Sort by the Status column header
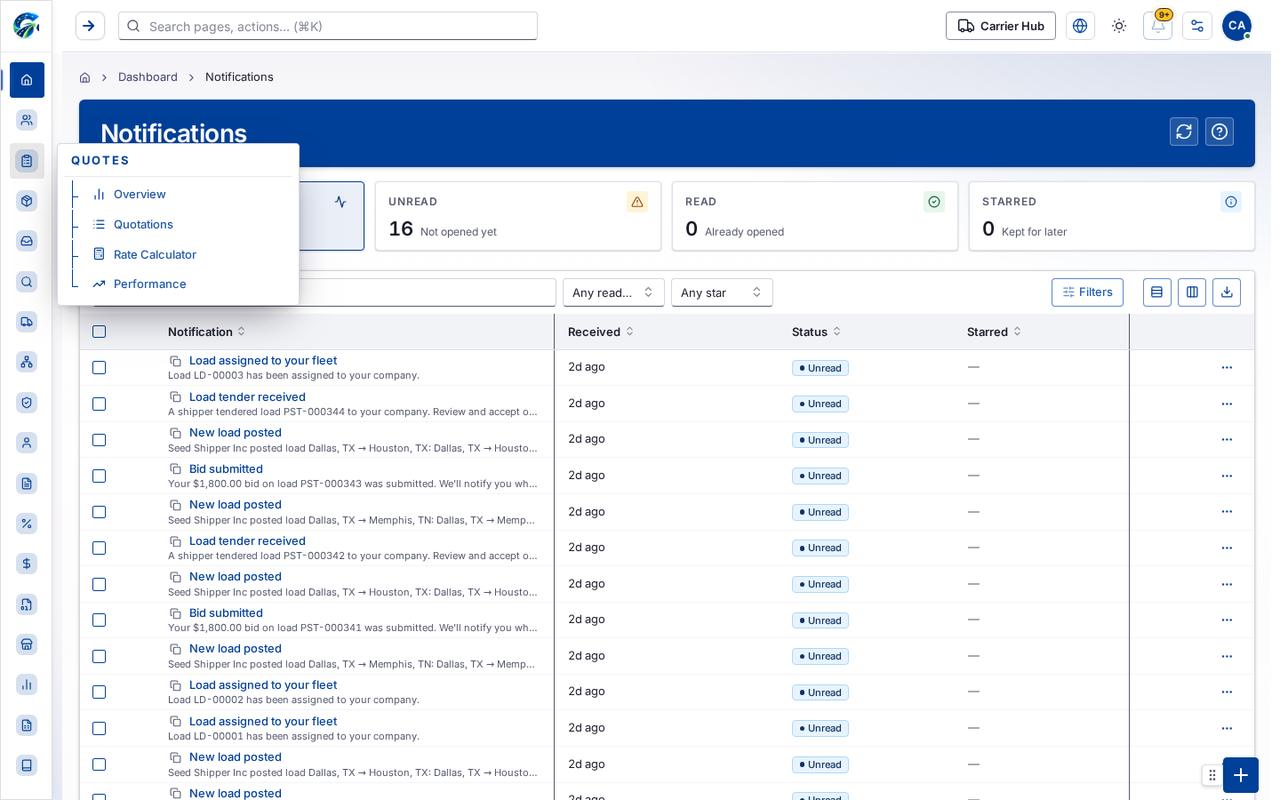This screenshot has height=800, width=1280. (x=817, y=332)
